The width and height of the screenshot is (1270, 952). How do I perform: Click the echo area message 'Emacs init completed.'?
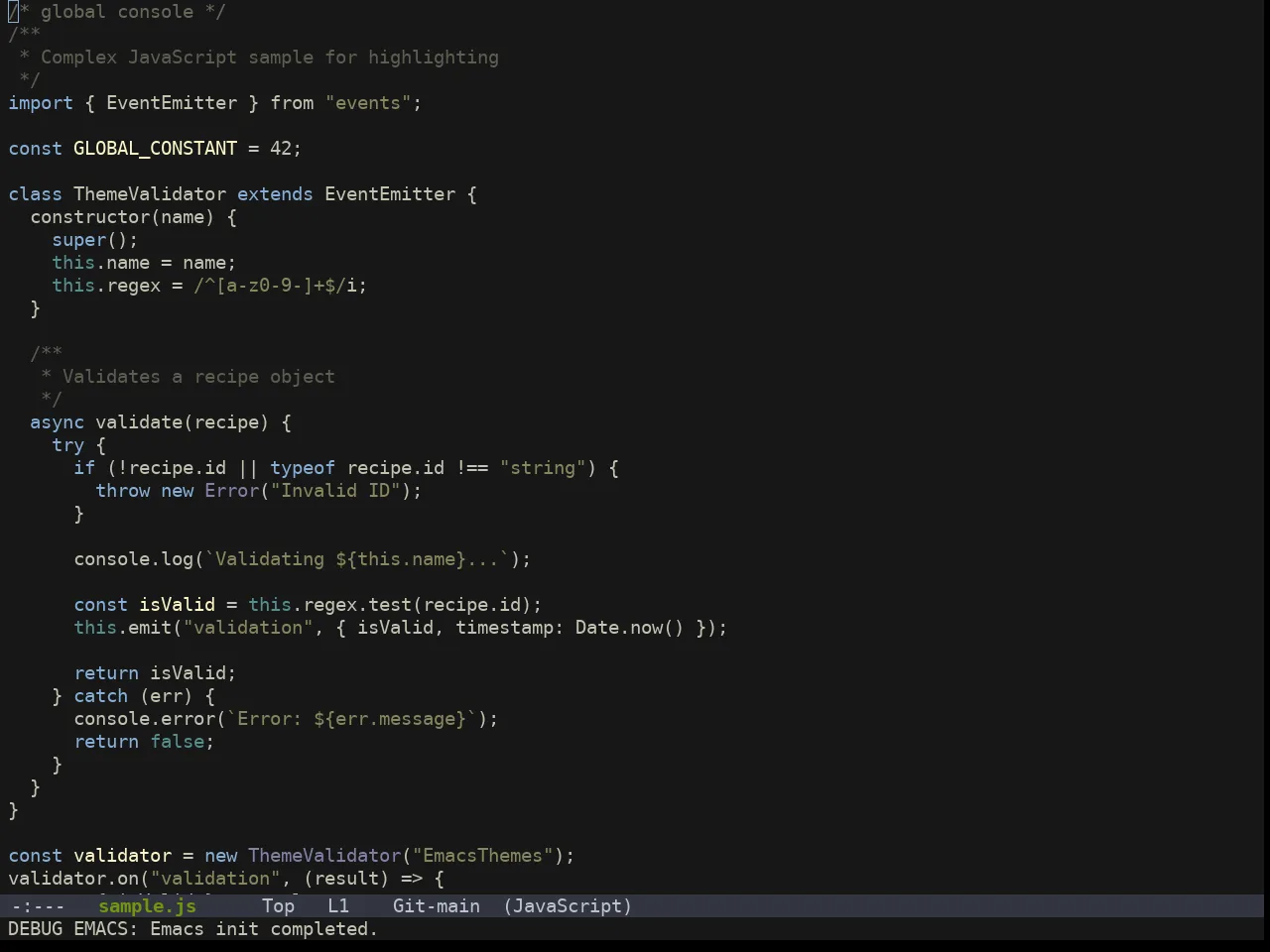[x=264, y=929]
